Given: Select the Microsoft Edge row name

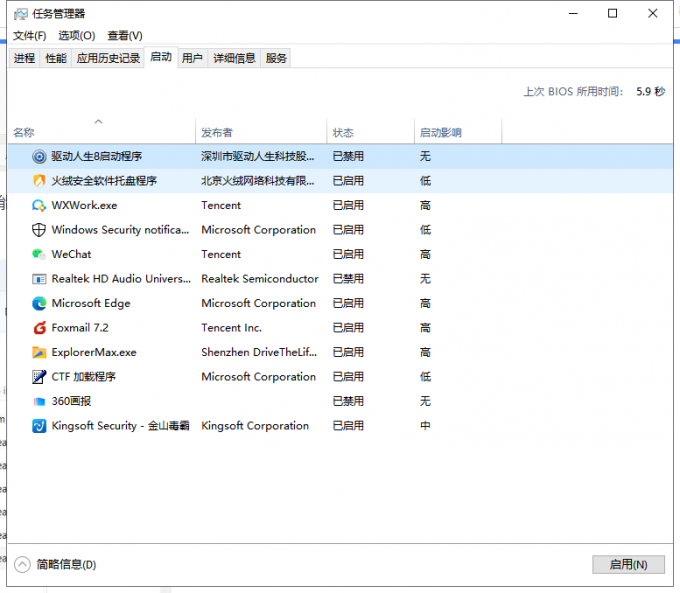Looking at the screenshot, I should click(x=91, y=303).
